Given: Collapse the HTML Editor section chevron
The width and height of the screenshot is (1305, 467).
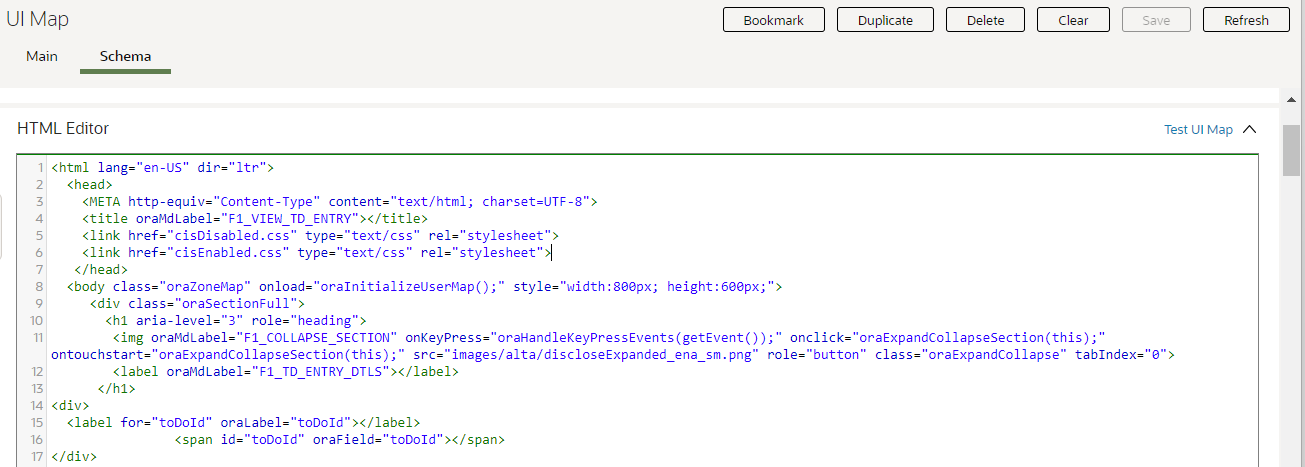Looking at the screenshot, I should [x=1249, y=130].
